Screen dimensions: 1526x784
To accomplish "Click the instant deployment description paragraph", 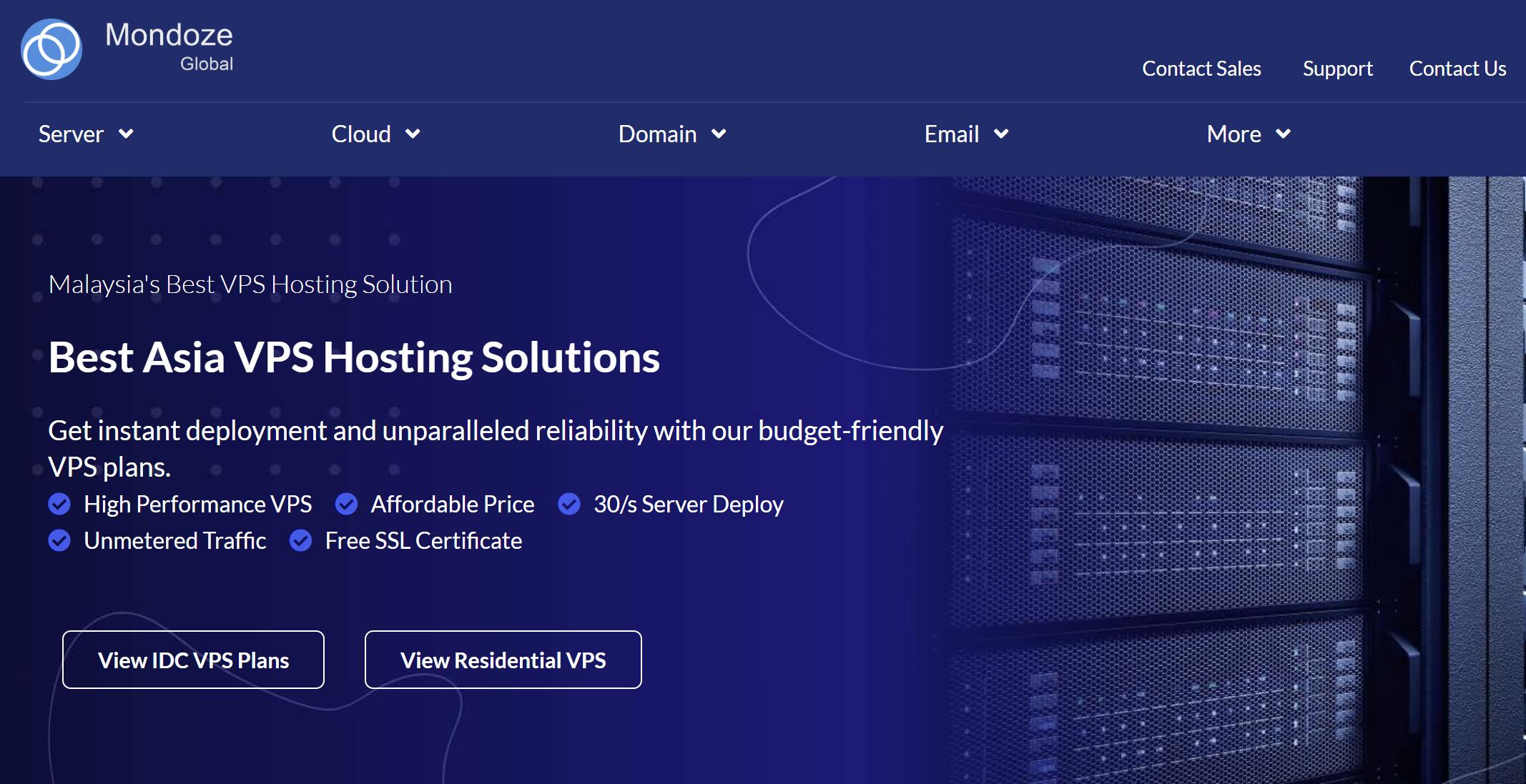I will click(x=496, y=448).
